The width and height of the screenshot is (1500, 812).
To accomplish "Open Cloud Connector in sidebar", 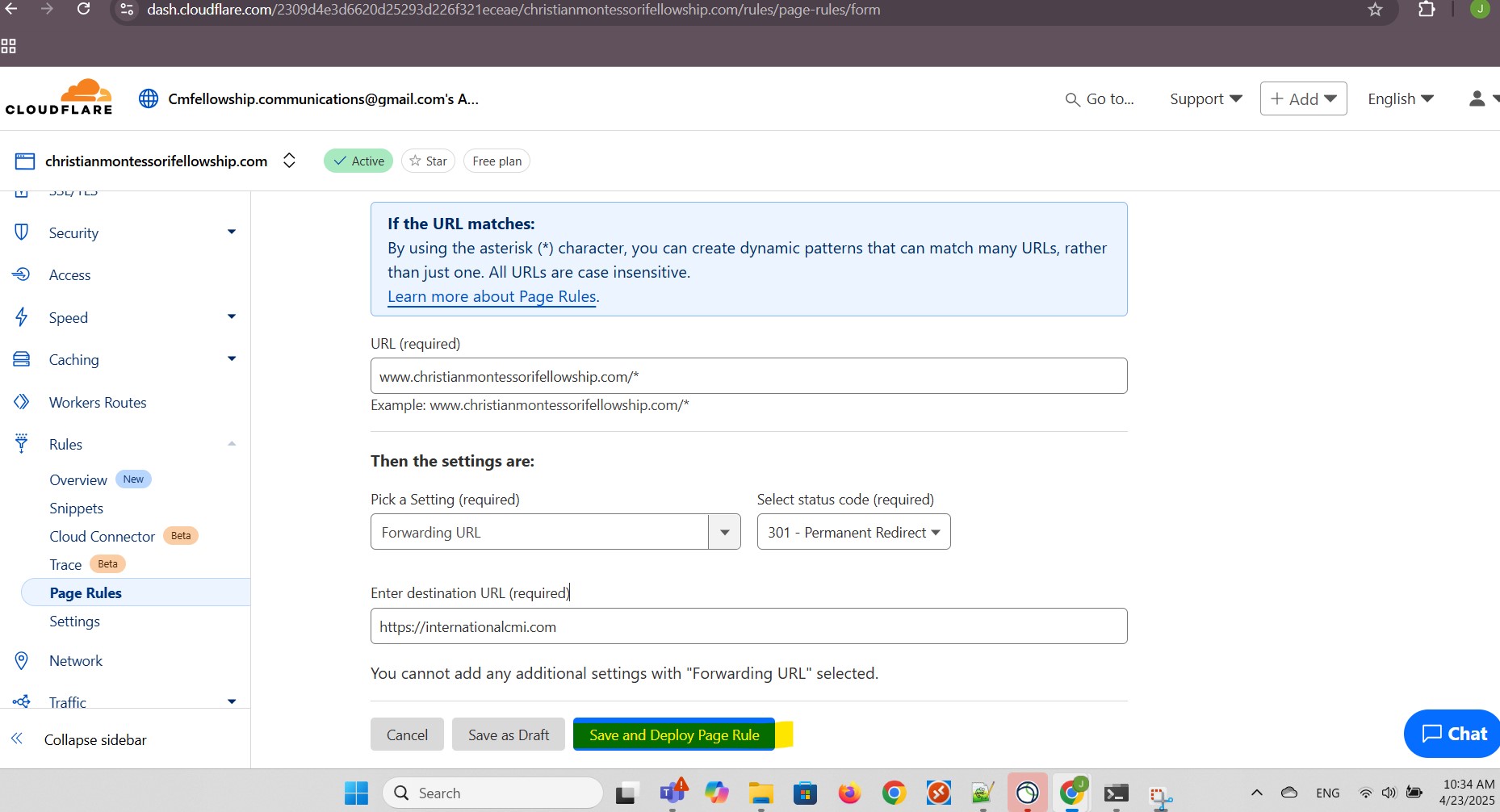I will pyautogui.click(x=102, y=536).
